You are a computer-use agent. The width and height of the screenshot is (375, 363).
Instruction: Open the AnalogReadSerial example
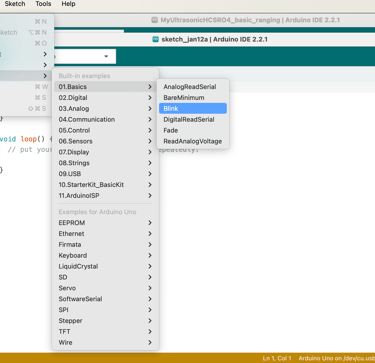tap(193, 87)
